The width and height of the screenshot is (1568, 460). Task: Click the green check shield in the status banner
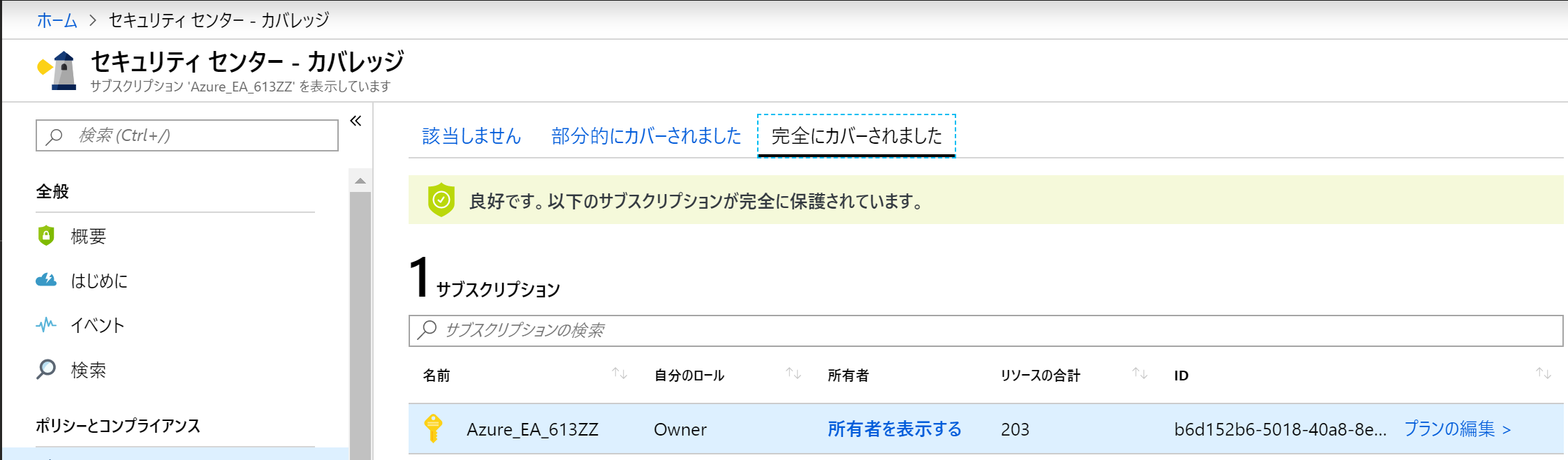tap(441, 200)
